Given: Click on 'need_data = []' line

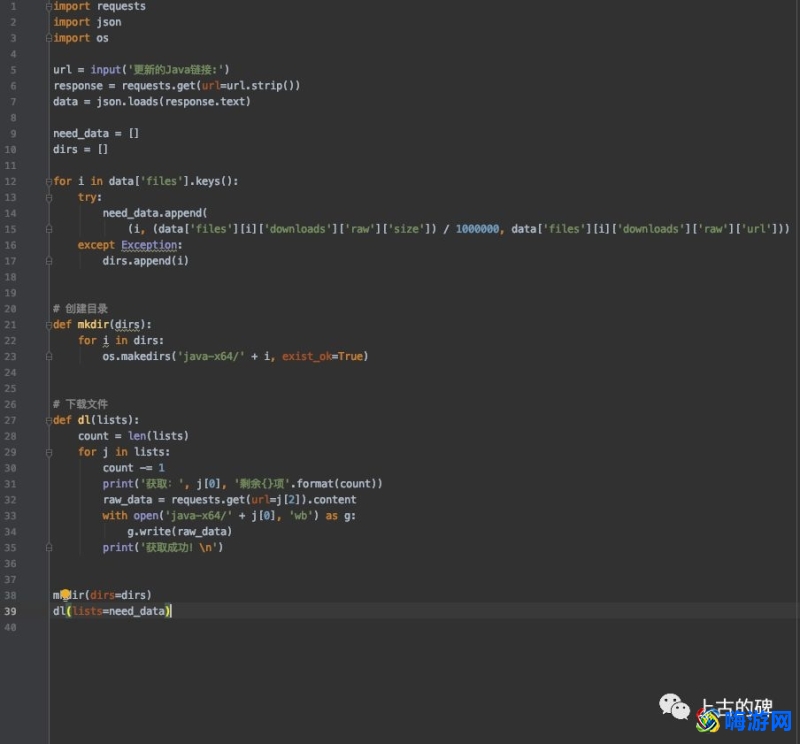Looking at the screenshot, I should click(x=96, y=134).
